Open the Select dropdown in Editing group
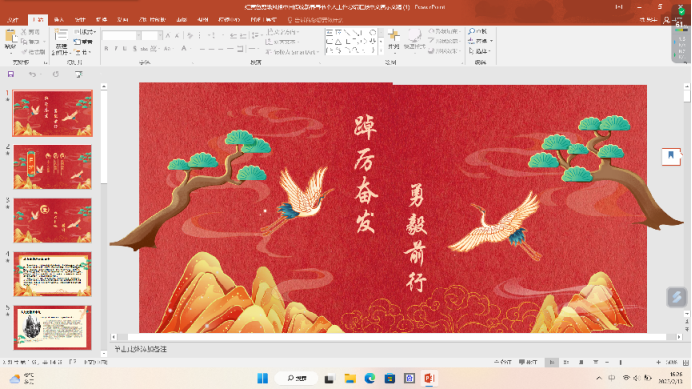 (x=480, y=51)
